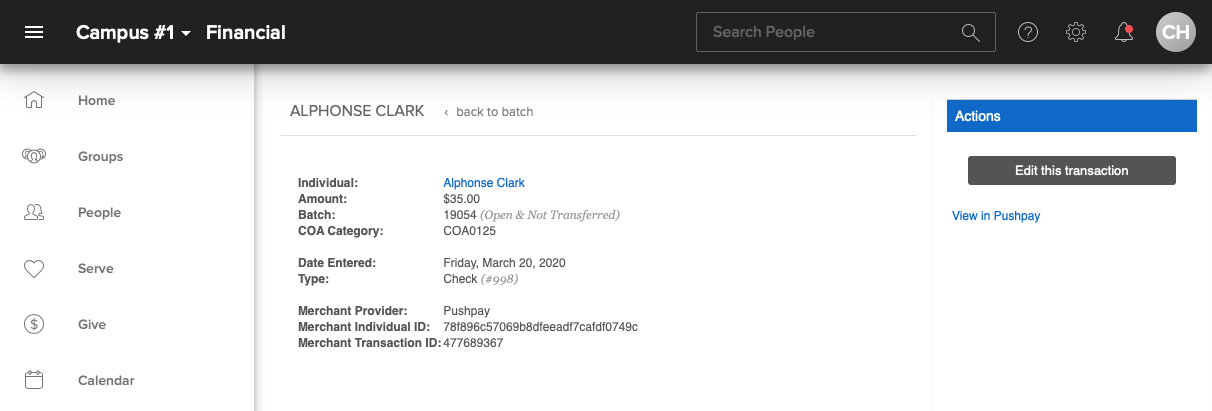
Task: Select Calendar menu item label
Action: coord(106,380)
